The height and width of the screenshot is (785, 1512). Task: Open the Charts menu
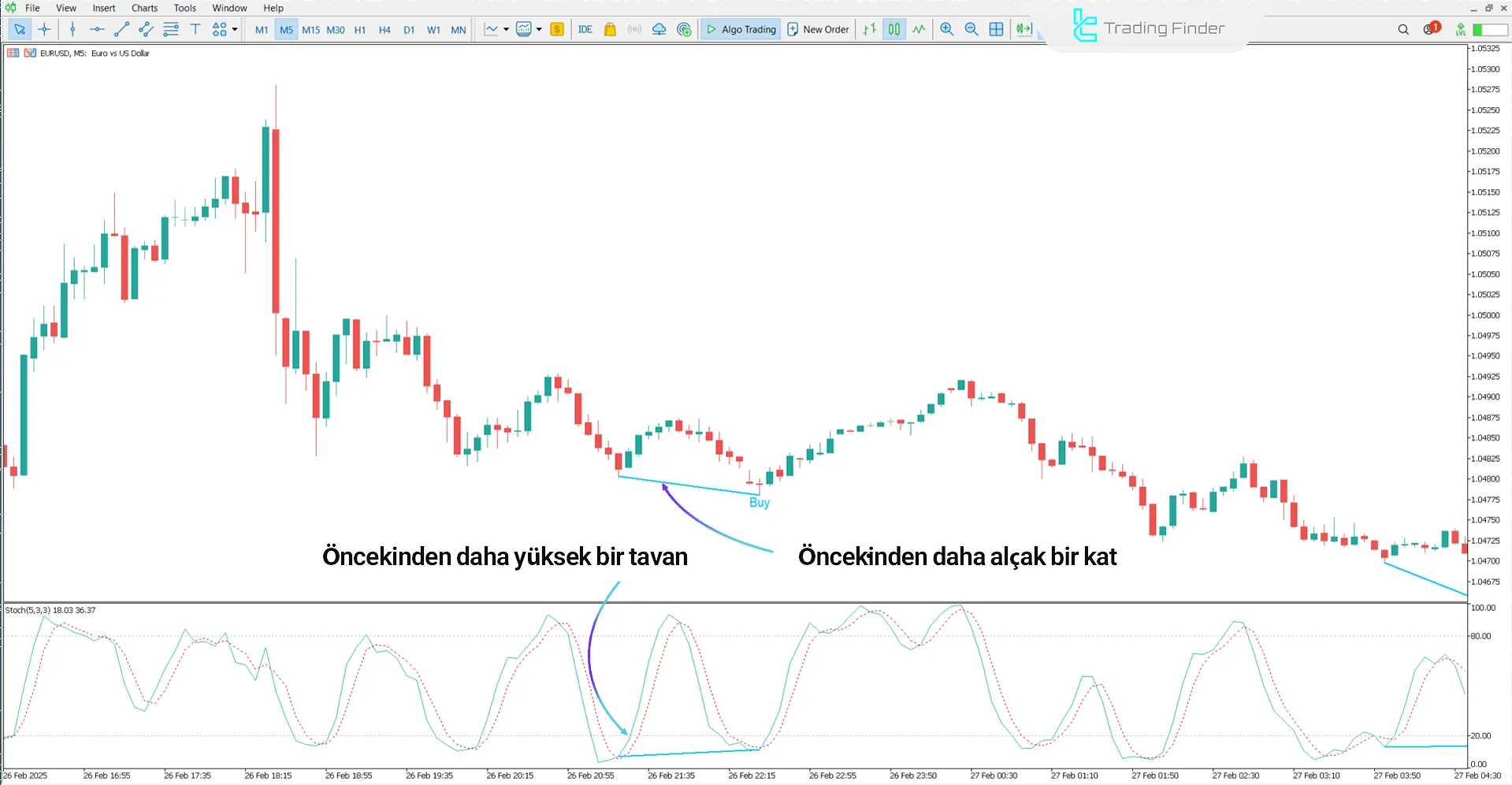[x=143, y=8]
